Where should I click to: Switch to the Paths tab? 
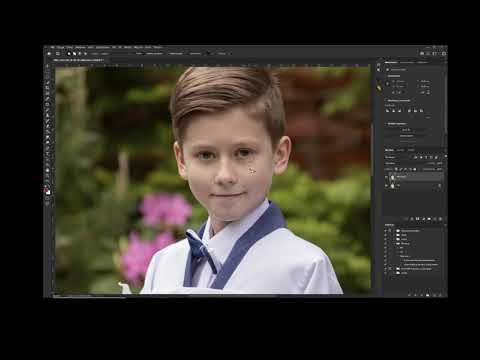[411, 150]
